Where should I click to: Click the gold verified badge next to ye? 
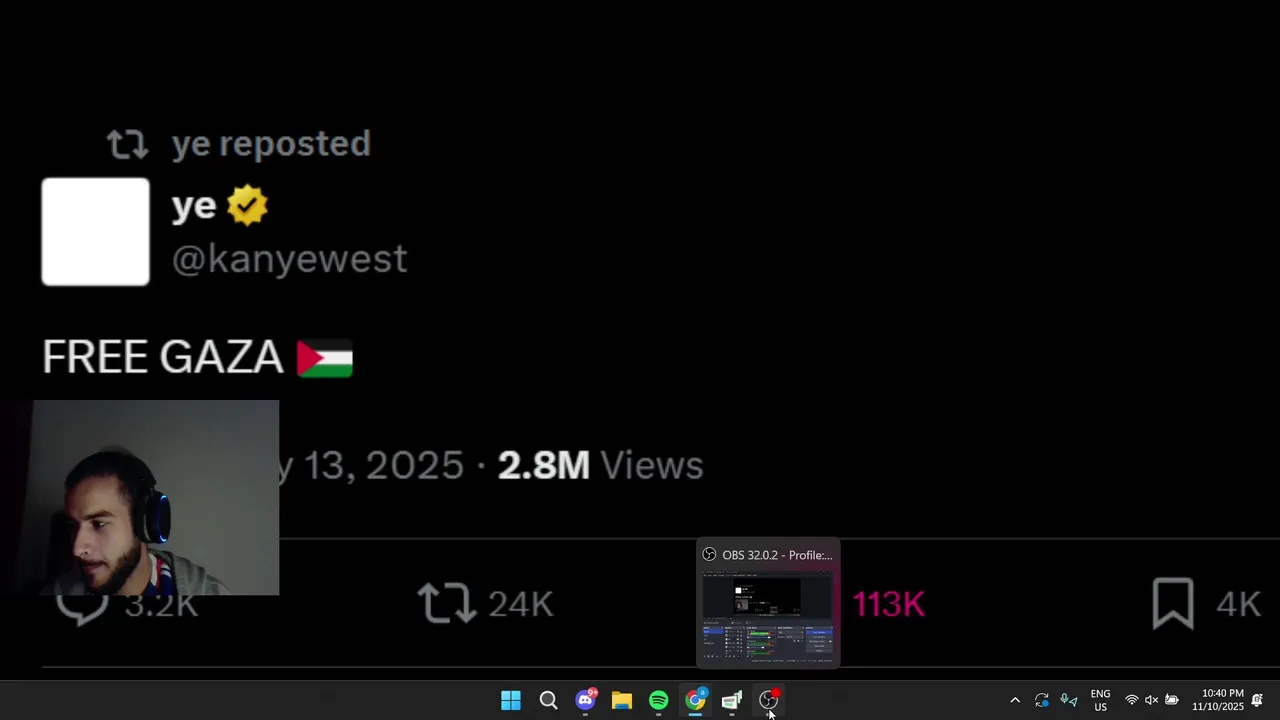247,206
